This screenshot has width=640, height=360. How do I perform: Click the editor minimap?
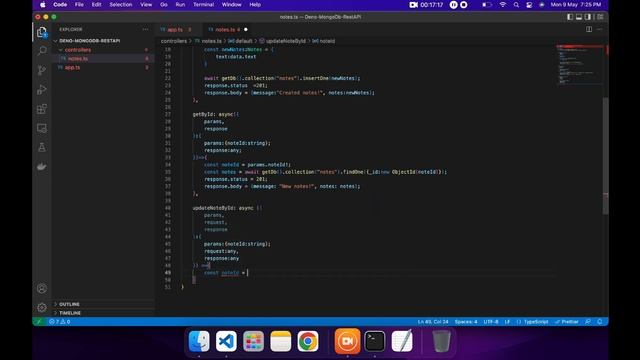[579, 64]
